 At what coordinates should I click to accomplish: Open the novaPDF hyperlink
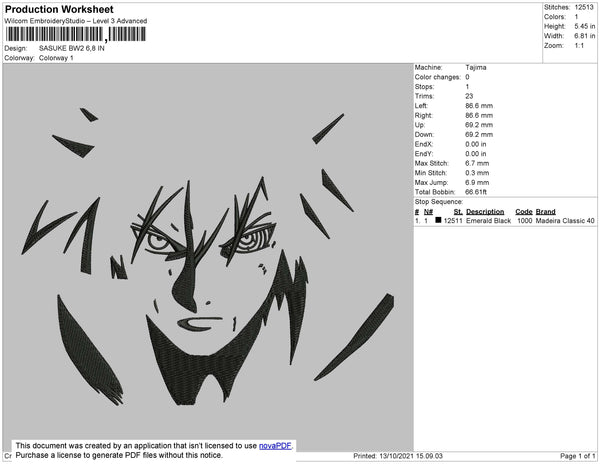[275, 446]
